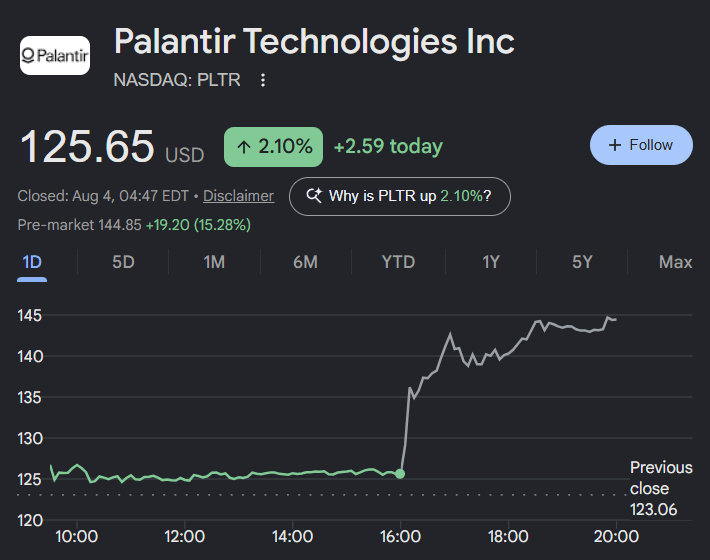
Task: Follow Palantir Technologies stock
Action: 641,145
